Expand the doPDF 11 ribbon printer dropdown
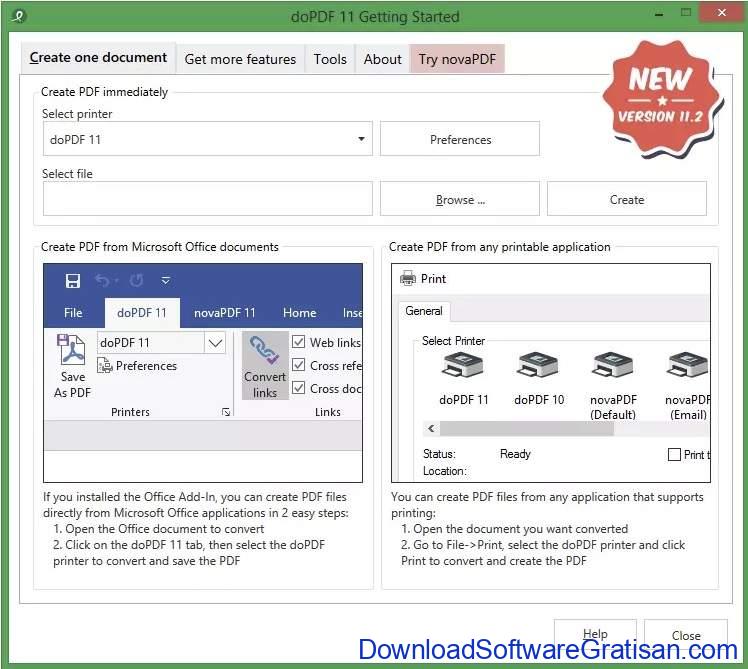The width and height of the screenshot is (748, 669). tap(215, 343)
